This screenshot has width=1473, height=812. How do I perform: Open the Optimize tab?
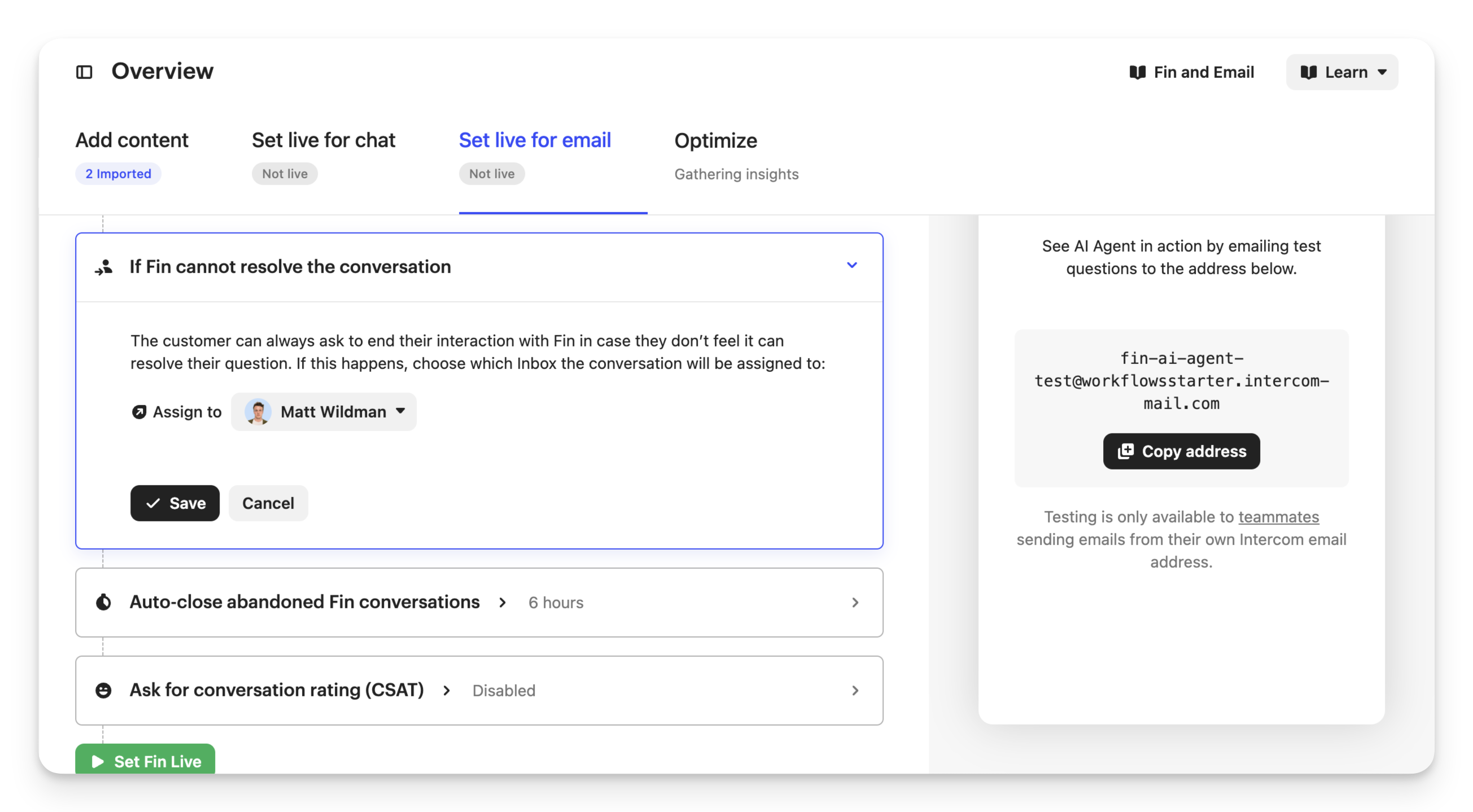(715, 141)
